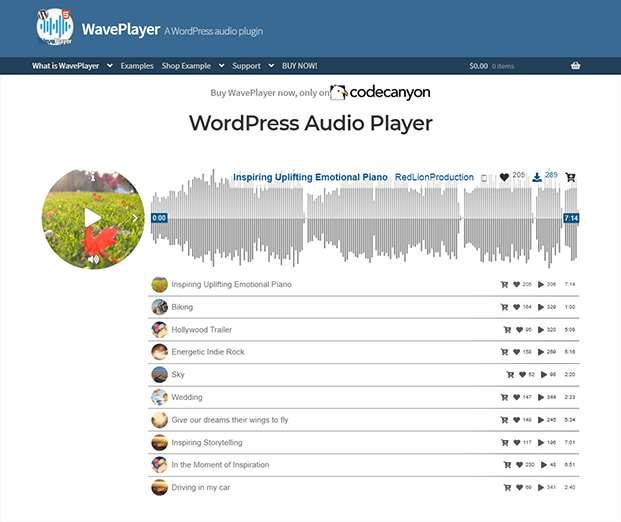Open the Examples menu item
621x522 pixels.
137,66
